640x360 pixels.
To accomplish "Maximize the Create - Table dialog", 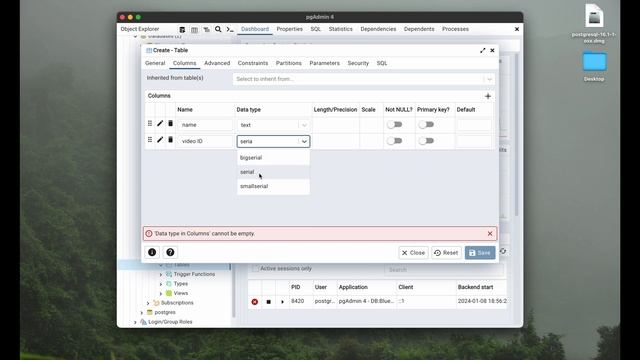I will 482,50.
